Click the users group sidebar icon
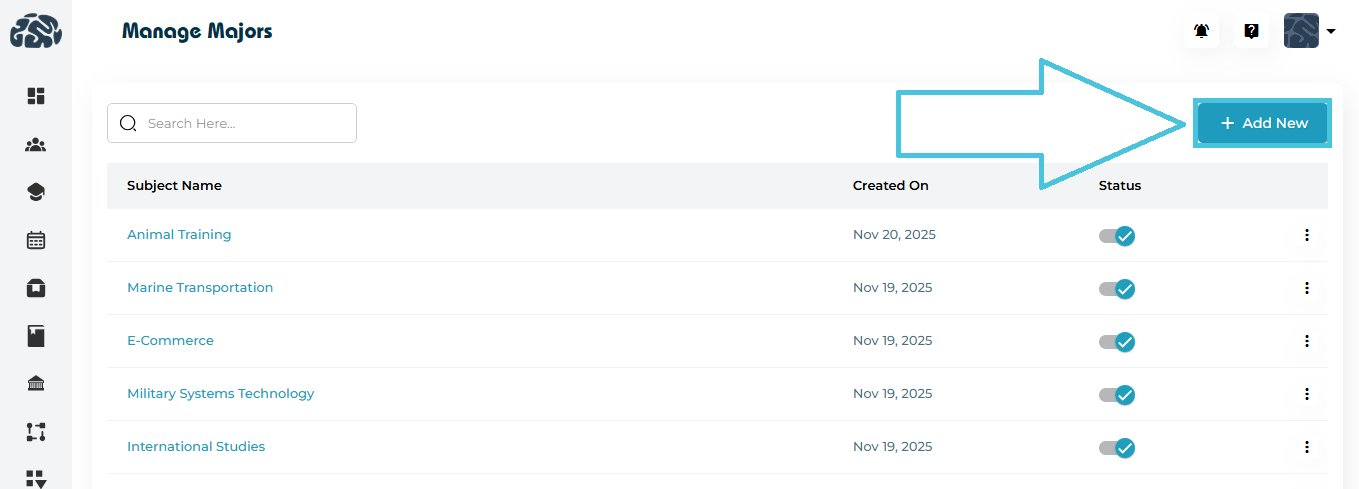The image size is (1359, 489). pos(36,145)
